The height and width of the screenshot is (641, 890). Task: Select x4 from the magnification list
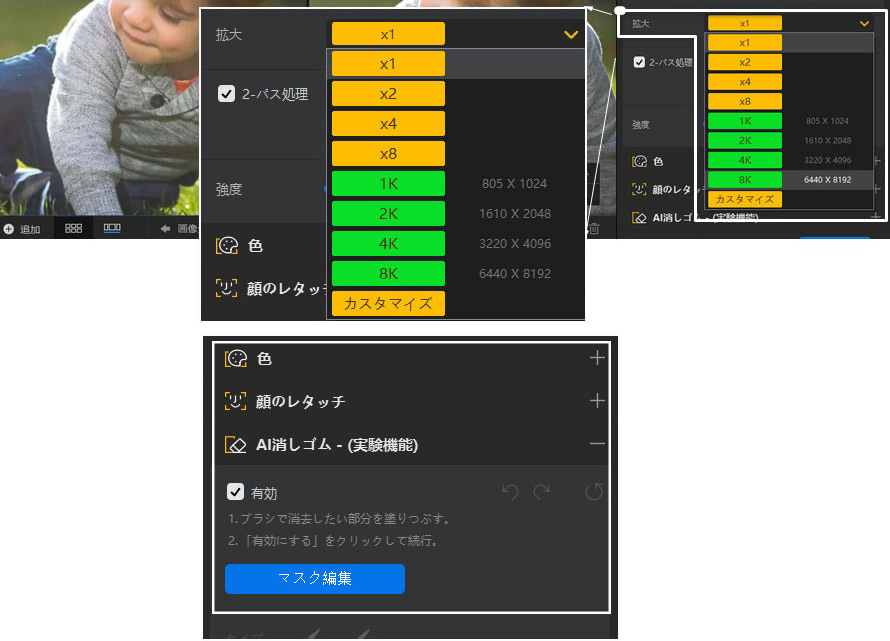[387, 123]
